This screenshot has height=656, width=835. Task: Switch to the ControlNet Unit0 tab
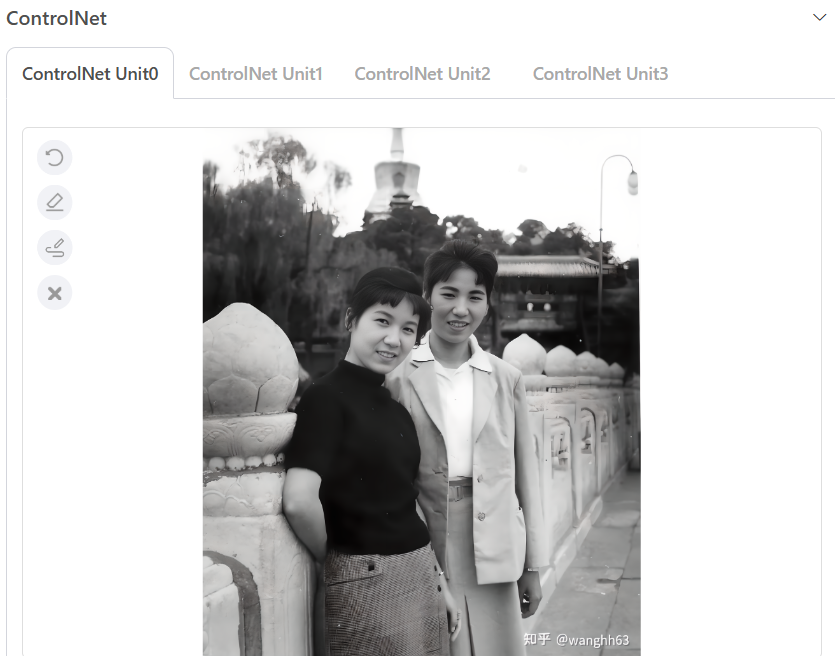tap(90, 73)
